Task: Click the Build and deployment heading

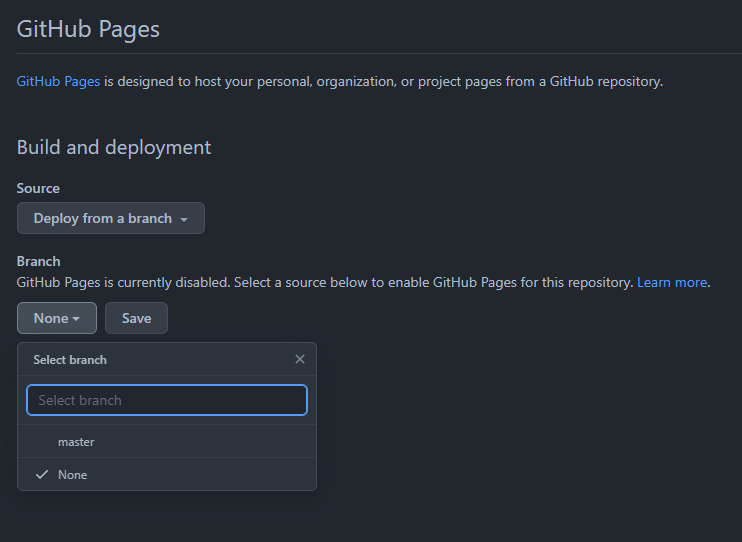Action: [114, 147]
